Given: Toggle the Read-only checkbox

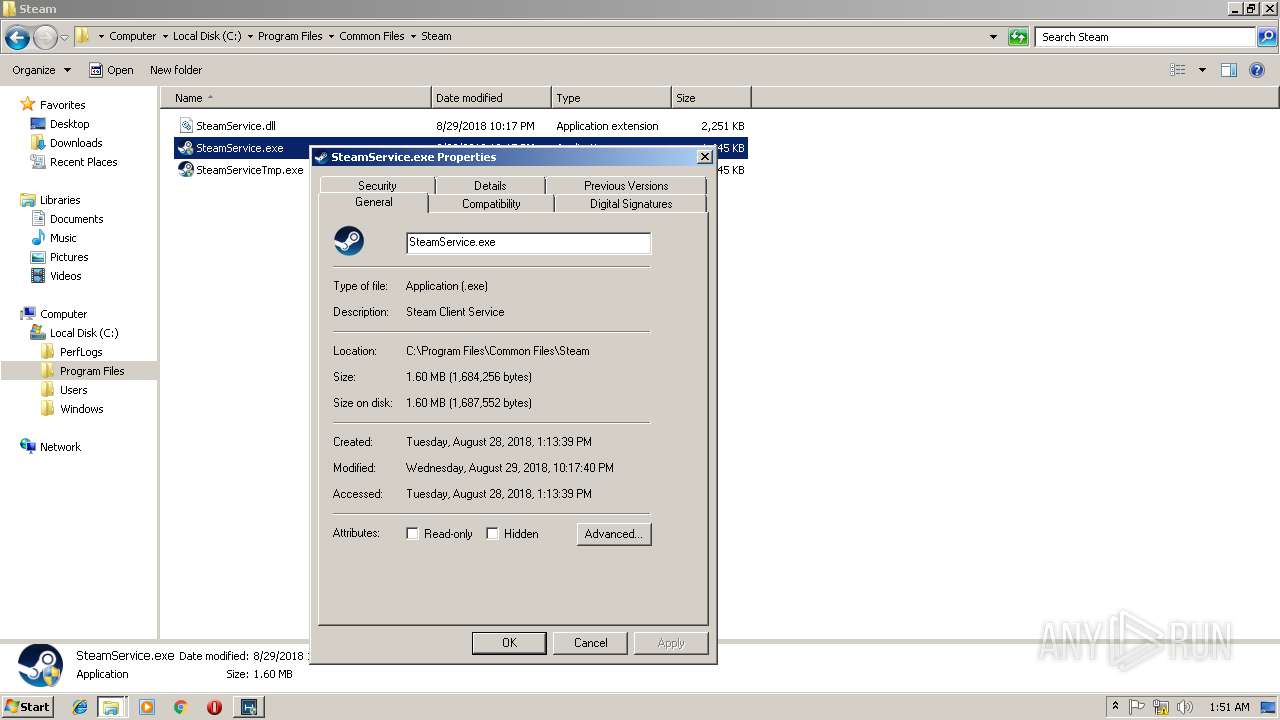Looking at the screenshot, I should click(x=412, y=534).
